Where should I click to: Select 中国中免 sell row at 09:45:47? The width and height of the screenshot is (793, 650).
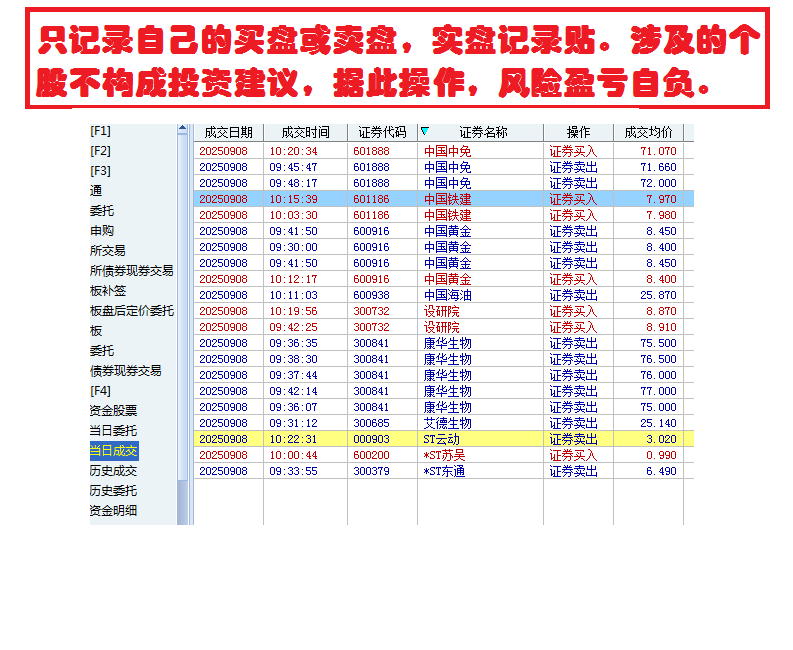pyautogui.click(x=444, y=167)
